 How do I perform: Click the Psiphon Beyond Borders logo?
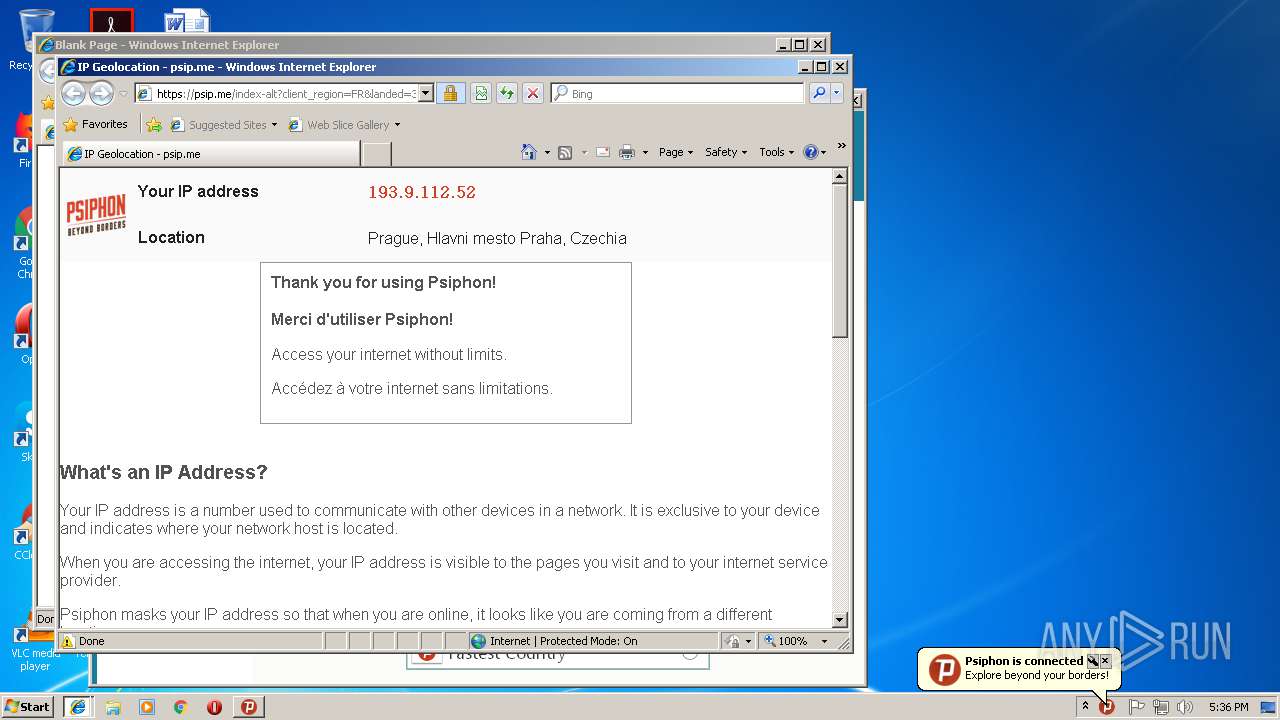[x=96, y=215]
